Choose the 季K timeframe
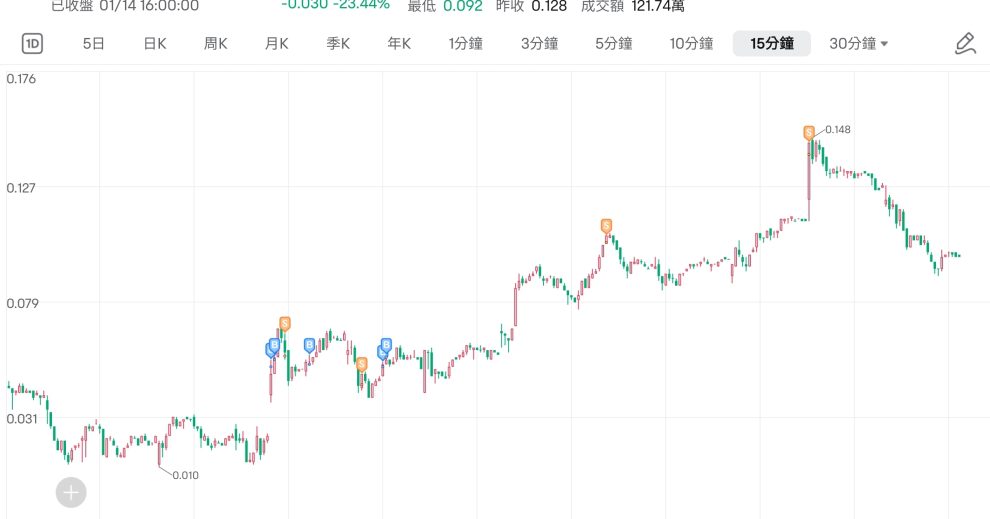The width and height of the screenshot is (990, 519). point(338,44)
